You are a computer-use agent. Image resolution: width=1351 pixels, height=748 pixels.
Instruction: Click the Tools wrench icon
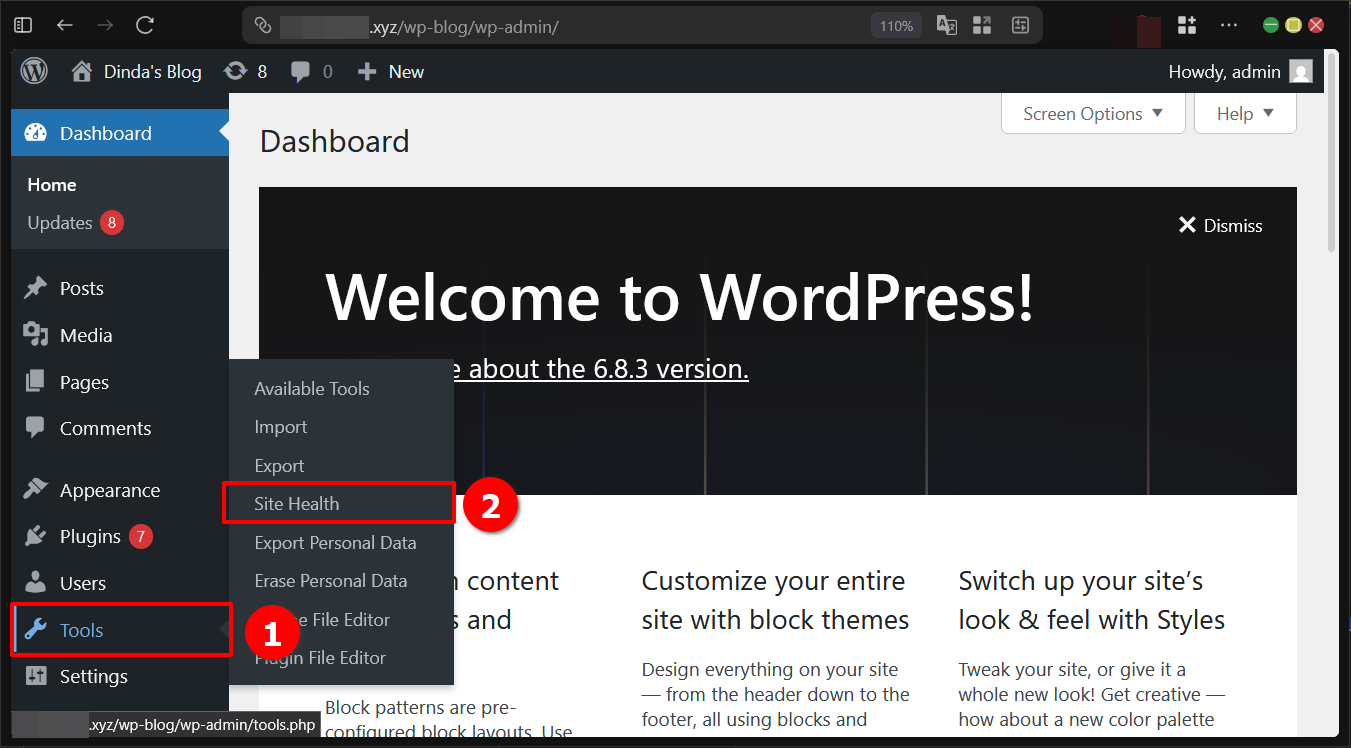click(x=38, y=629)
